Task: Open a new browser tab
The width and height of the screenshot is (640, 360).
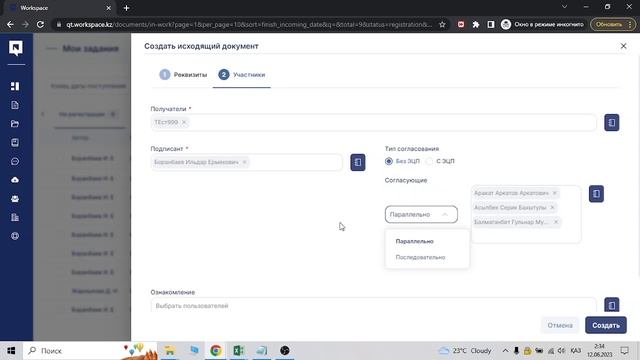Action: point(127,8)
